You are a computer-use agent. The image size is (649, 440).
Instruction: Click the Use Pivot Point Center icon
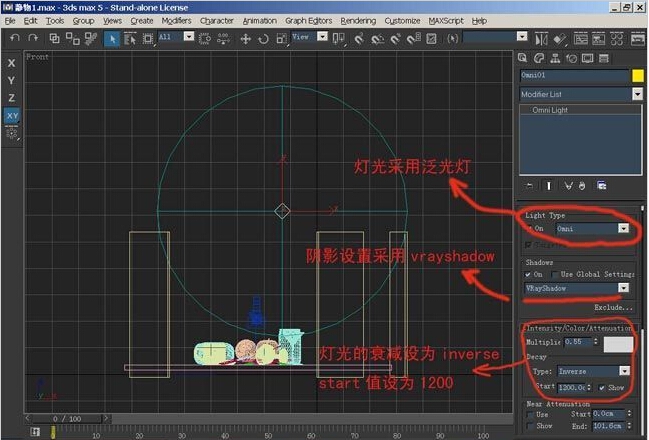(x=339, y=39)
